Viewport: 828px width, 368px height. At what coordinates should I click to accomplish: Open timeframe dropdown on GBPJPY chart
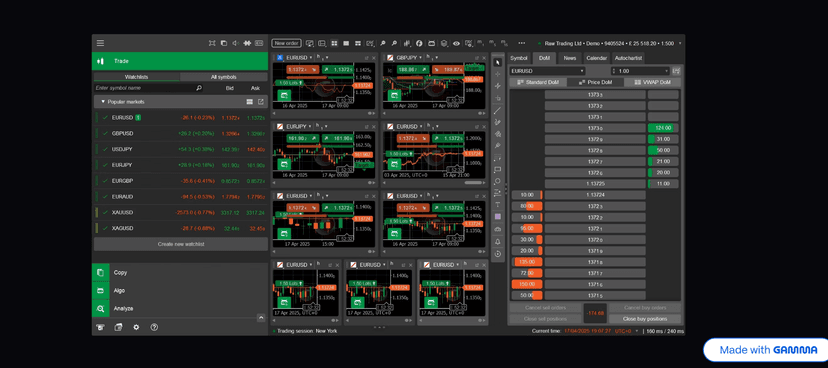click(x=437, y=58)
